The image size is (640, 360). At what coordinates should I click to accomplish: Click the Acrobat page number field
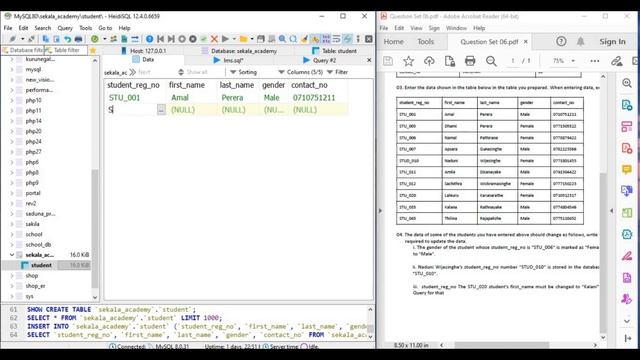point(513,61)
